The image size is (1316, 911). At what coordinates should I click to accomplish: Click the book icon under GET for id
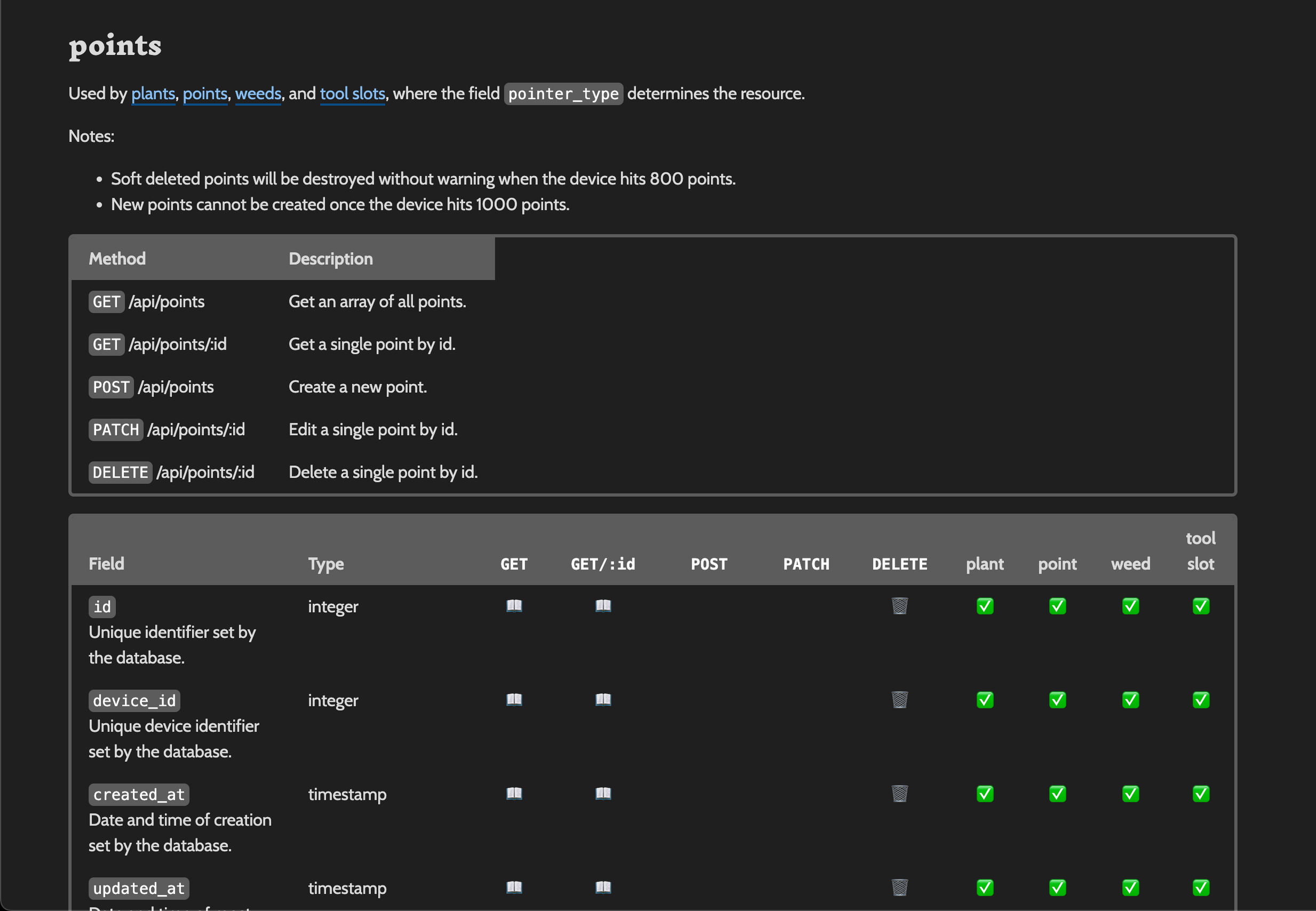(513, 606)
